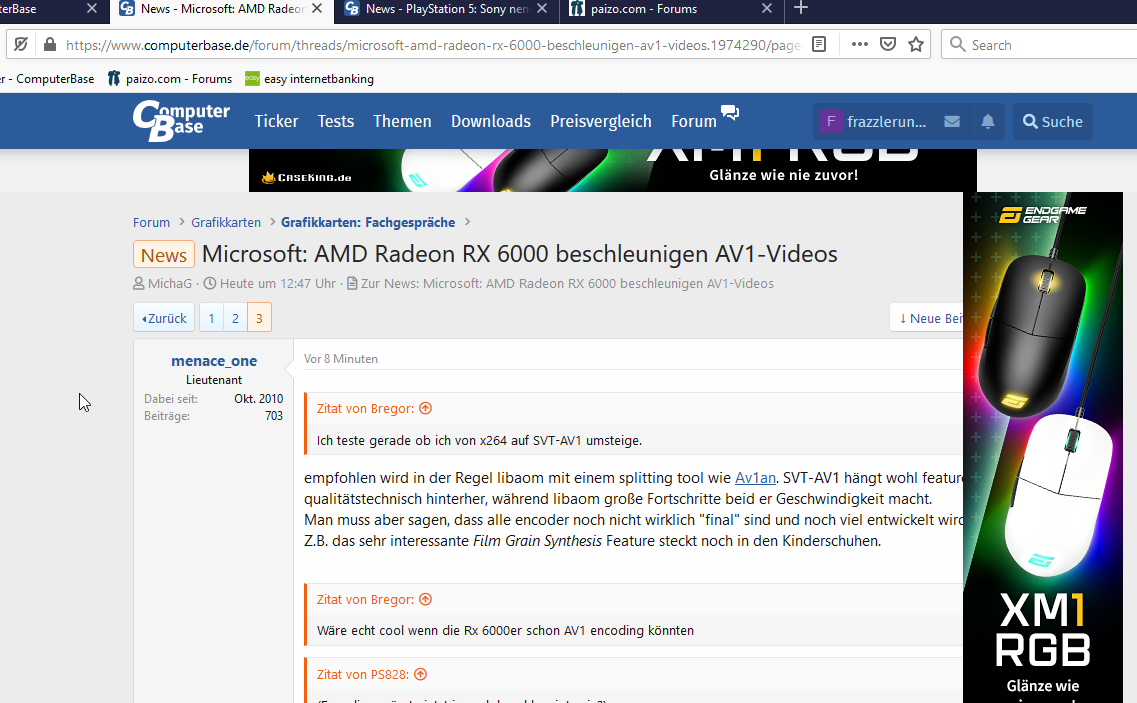
Task: Go to page 2 of thread
Action: 235,318
